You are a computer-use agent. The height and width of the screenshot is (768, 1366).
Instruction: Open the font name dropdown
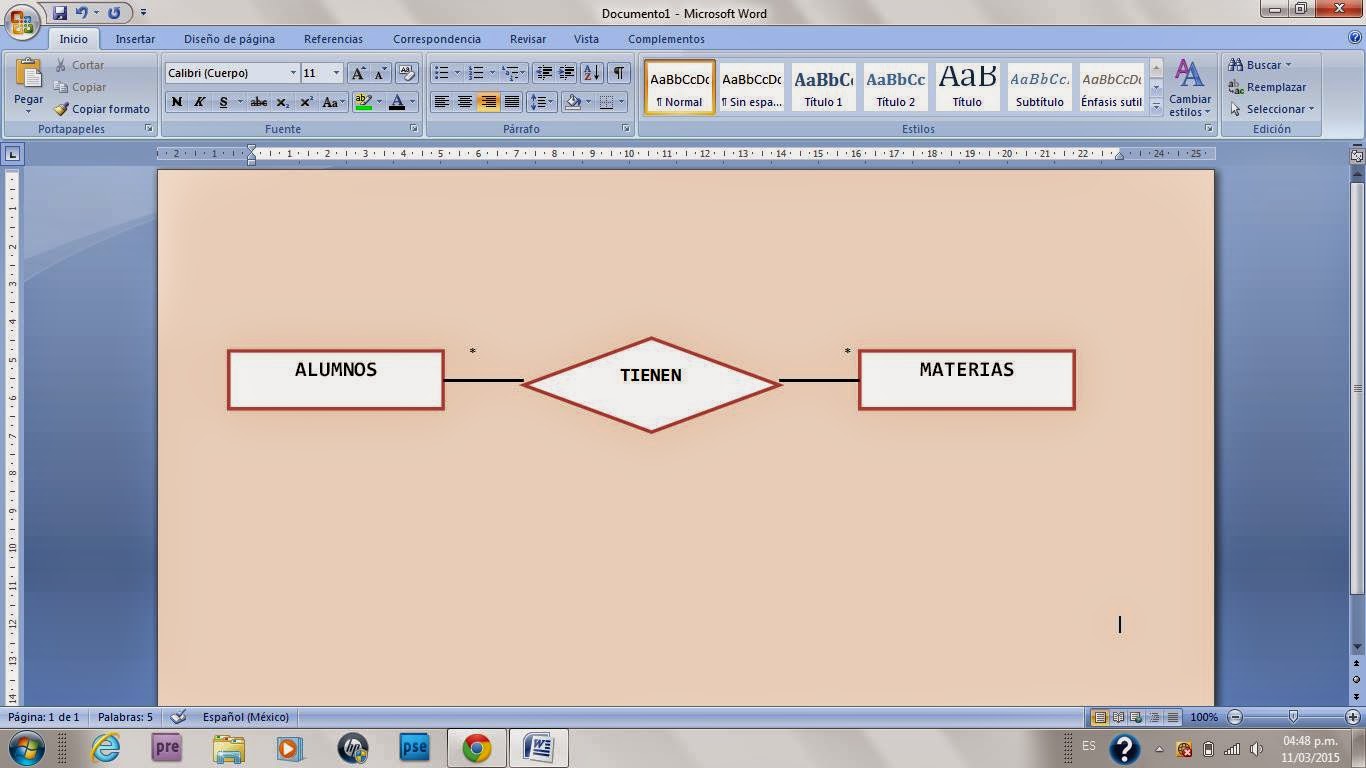(293, 73)
